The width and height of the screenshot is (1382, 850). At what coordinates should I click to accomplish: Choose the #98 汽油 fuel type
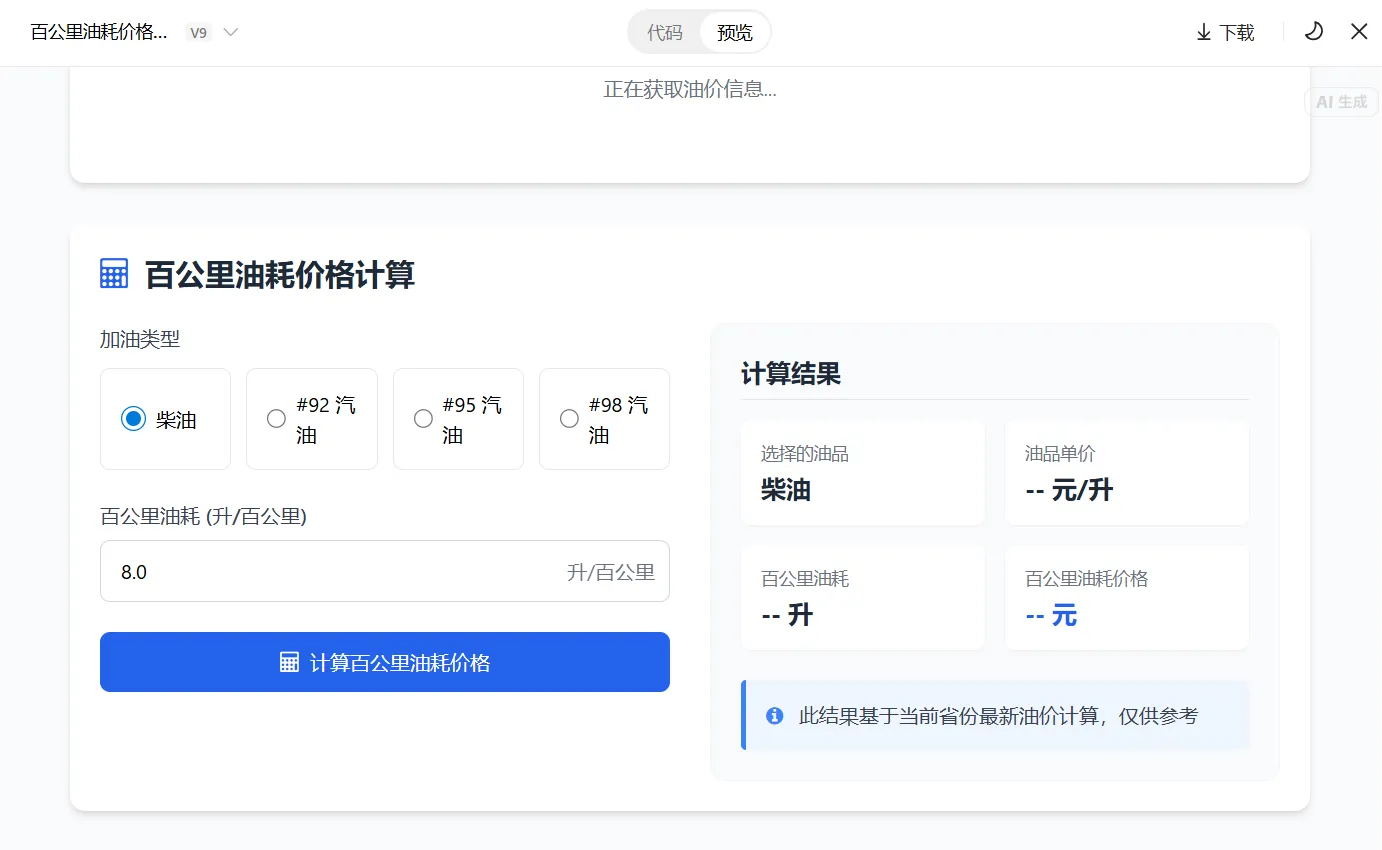pyautogui.click(x=604, y=419)
